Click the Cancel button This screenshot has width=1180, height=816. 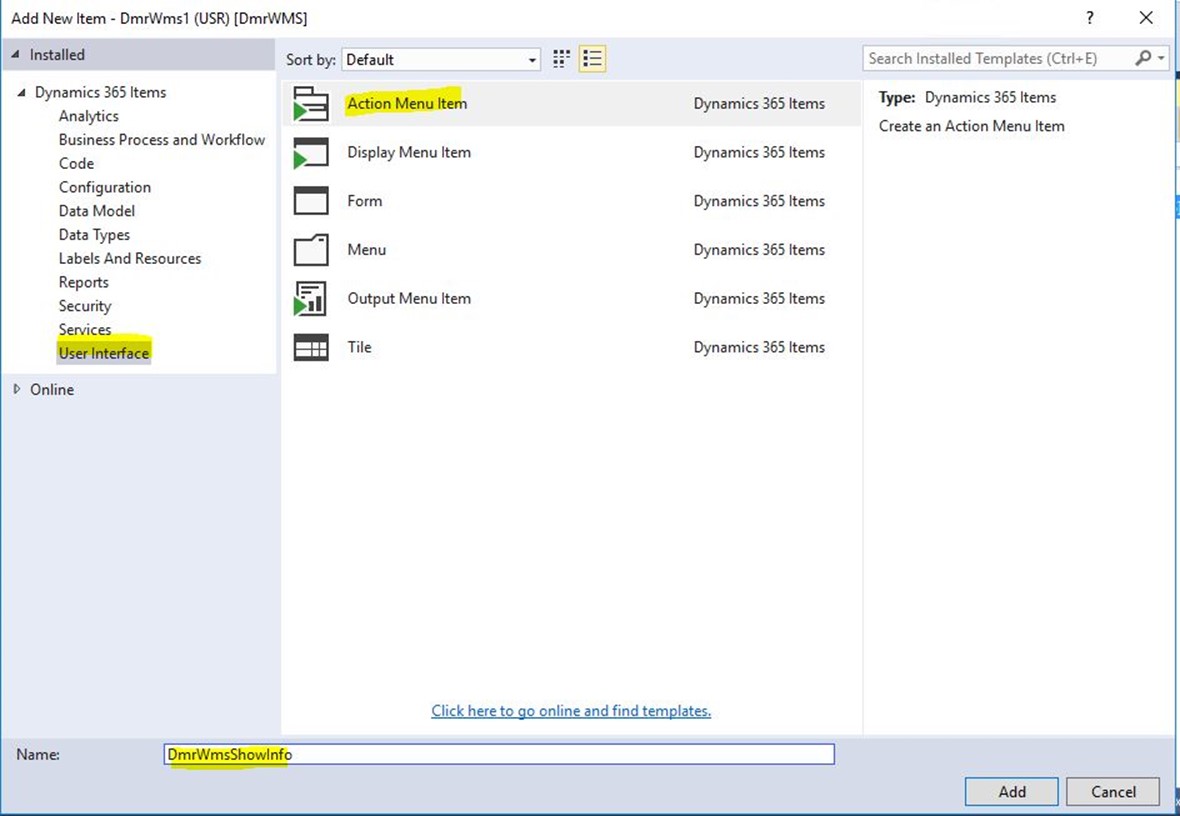click(1114, 792)
